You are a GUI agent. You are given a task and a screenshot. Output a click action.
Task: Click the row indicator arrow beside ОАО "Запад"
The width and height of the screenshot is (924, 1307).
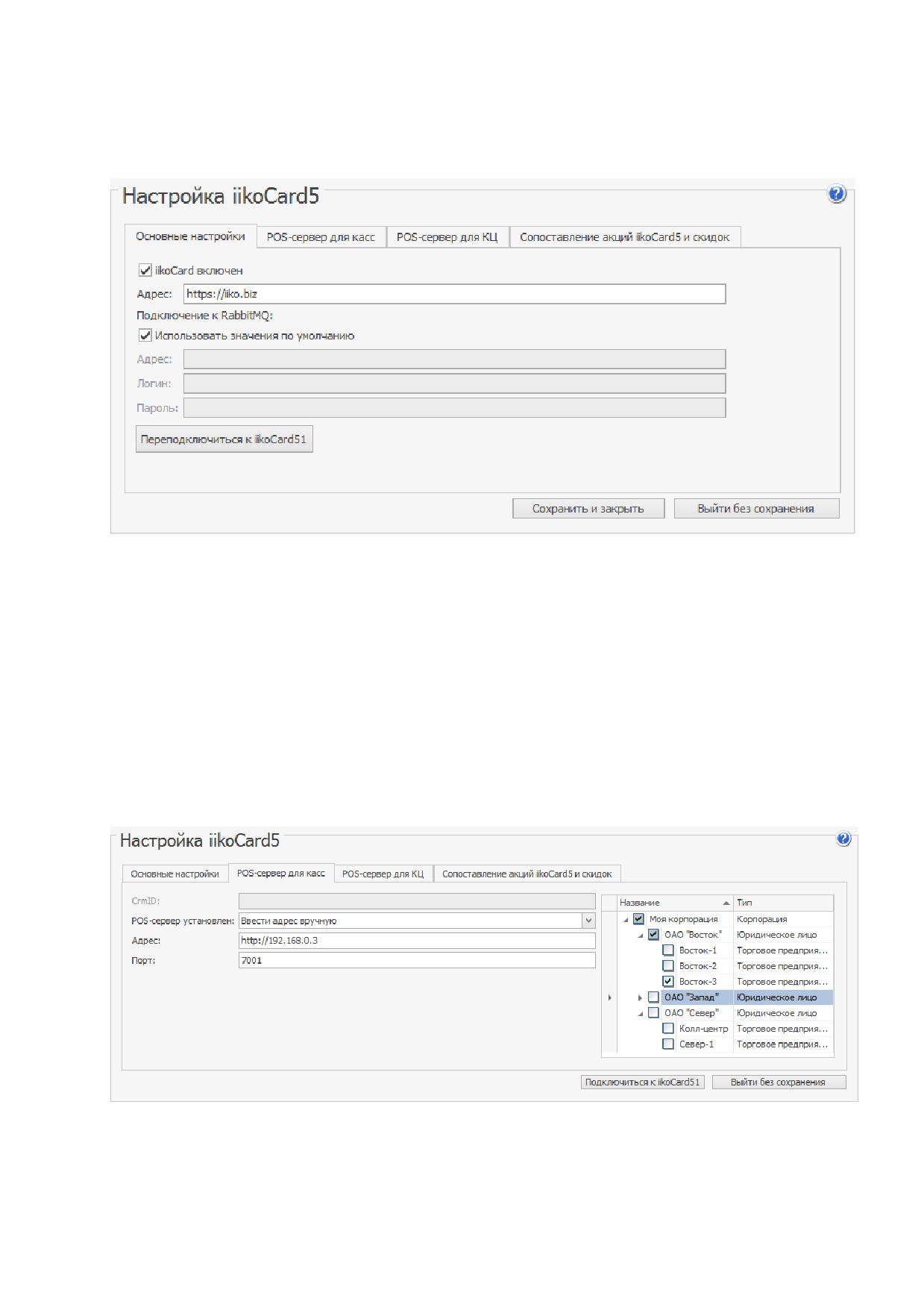tap(609, 997)
